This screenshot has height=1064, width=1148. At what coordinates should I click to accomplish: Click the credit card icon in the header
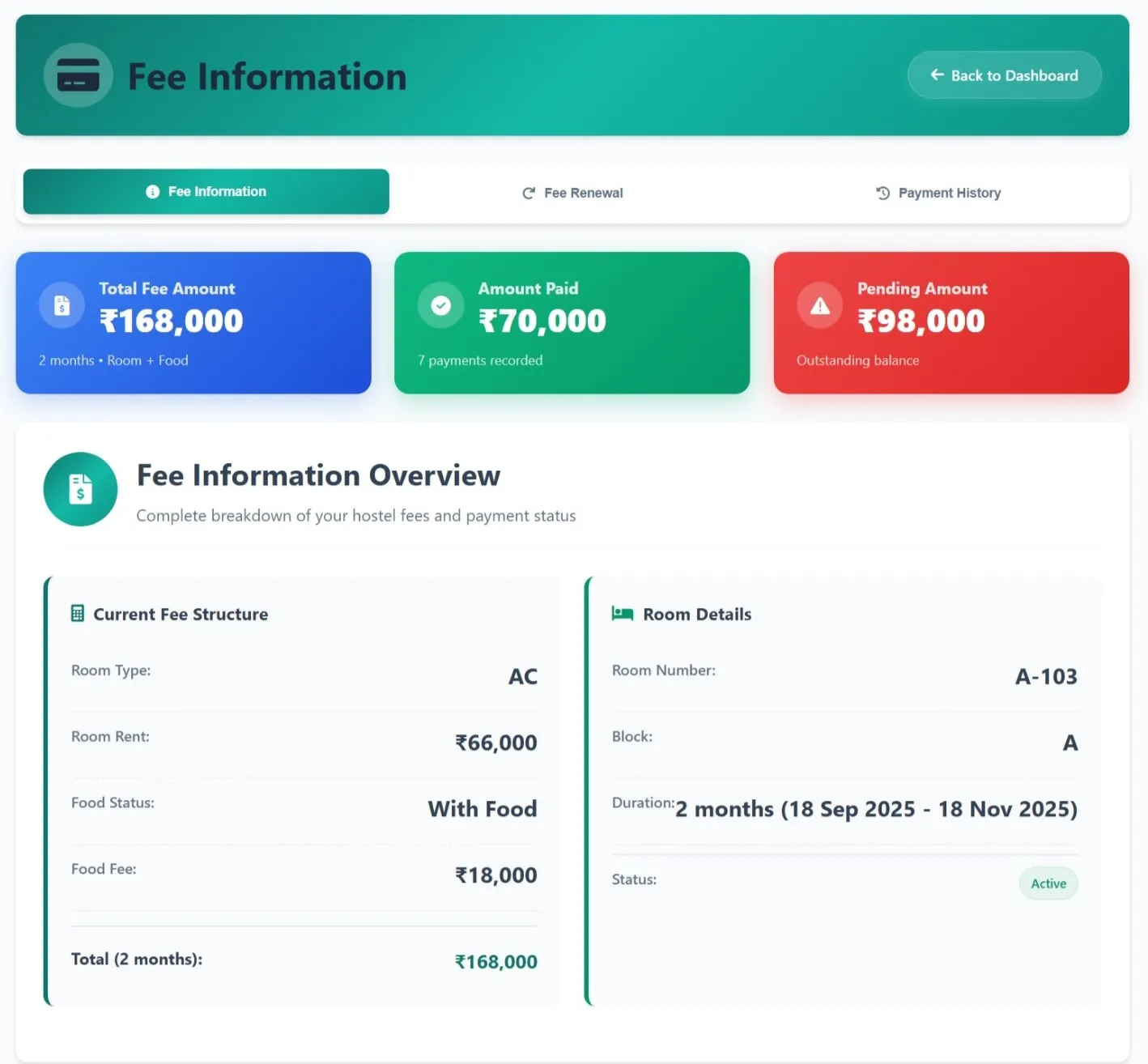coord(78,74)
